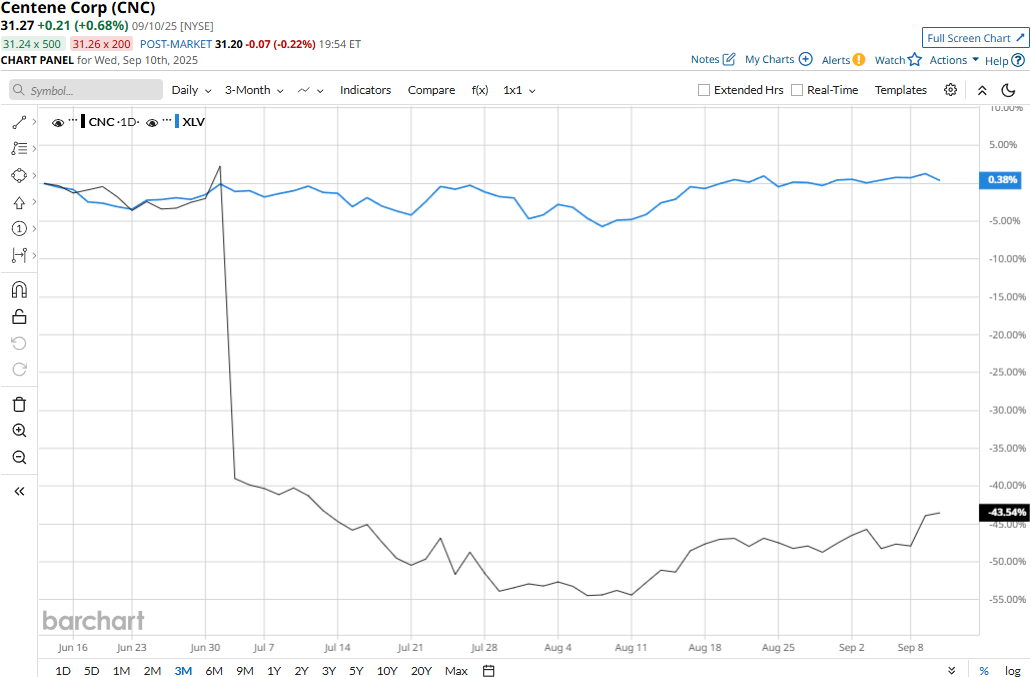Toggle log scale on the chart

pos(1013,670)
